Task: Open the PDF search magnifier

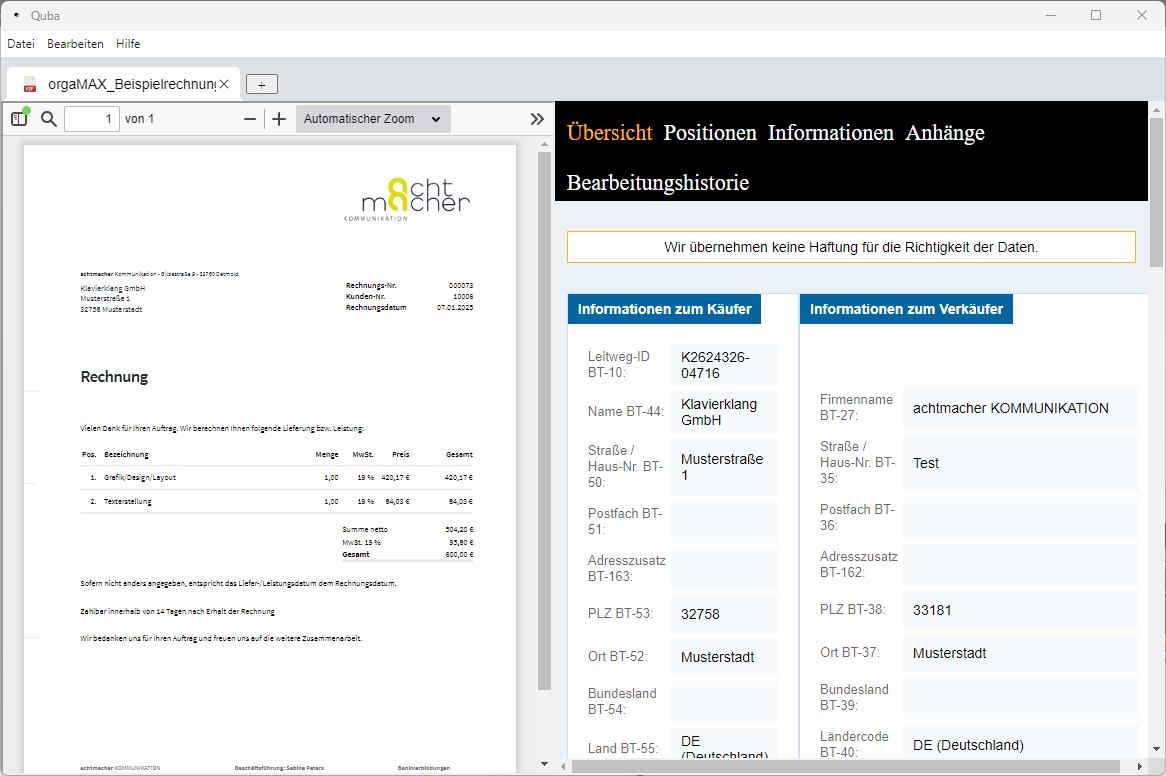Action: click(x=48, y=119)
